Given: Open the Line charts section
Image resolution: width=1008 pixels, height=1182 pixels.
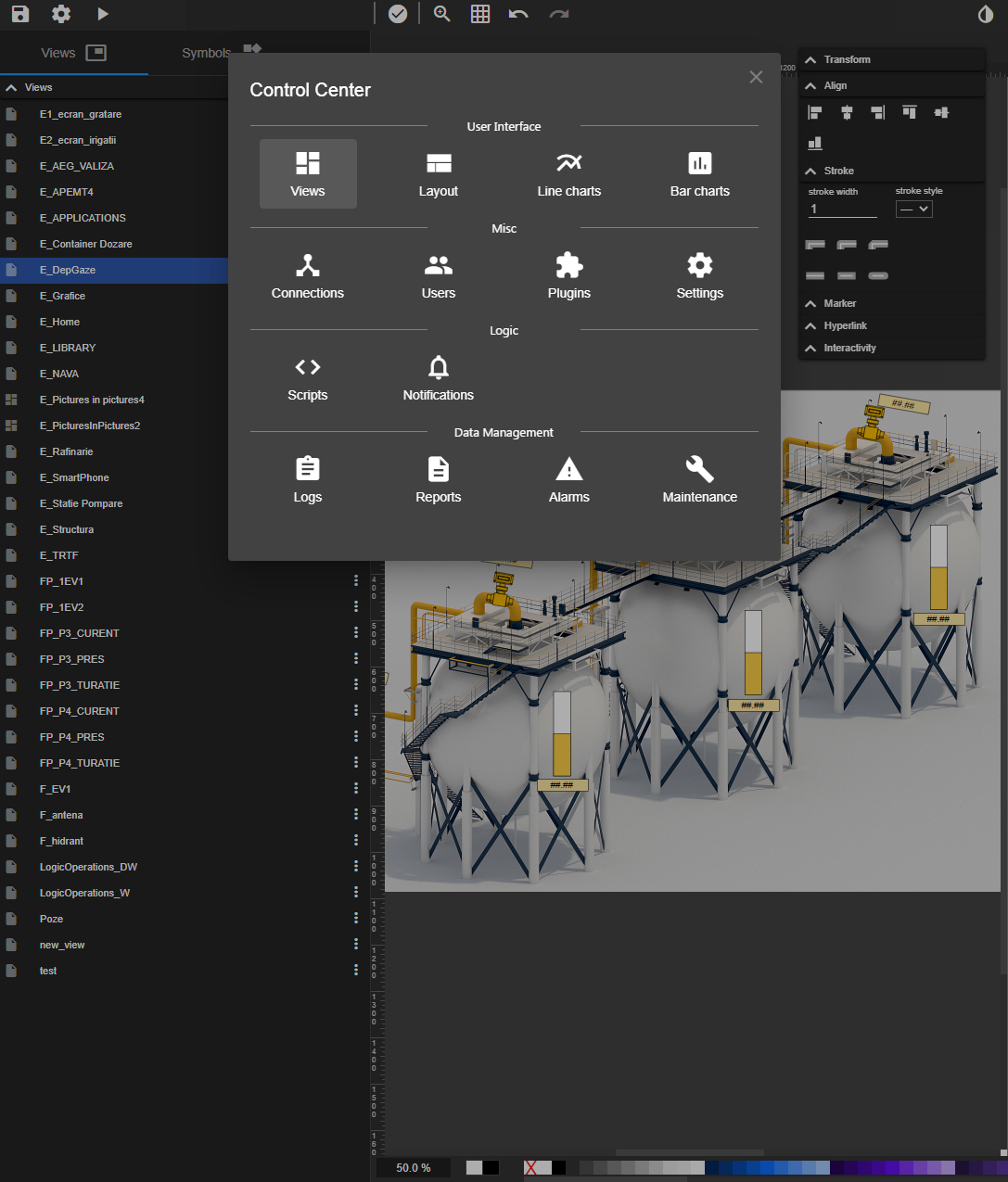Looking at the screenshot, I should point(568,173).
